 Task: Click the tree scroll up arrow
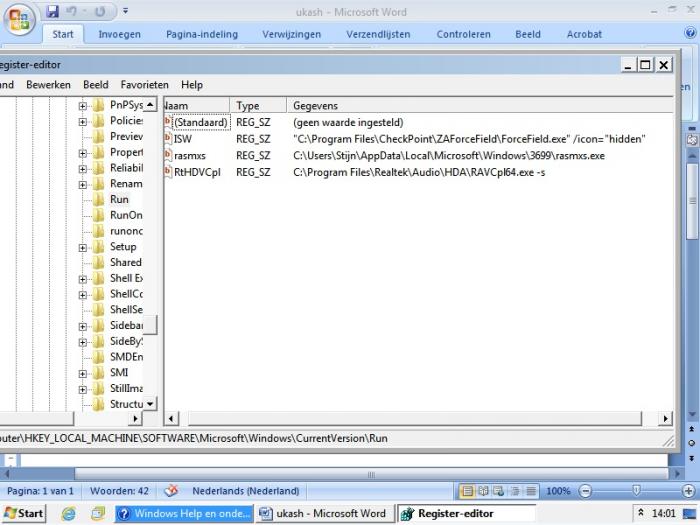click(150, 104)
